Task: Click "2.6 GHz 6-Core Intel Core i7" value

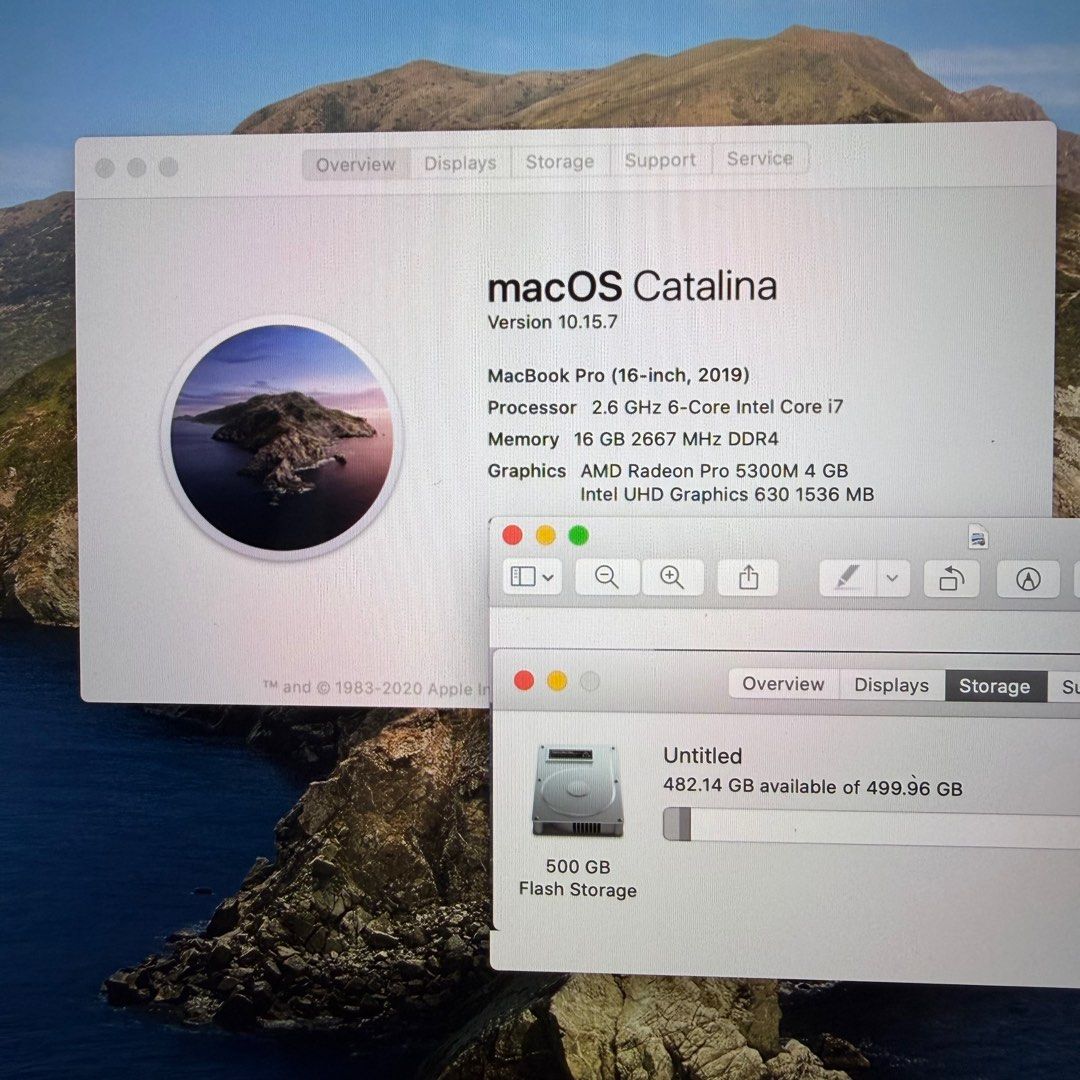Action: pyautogui.click(x=717, y=407)
